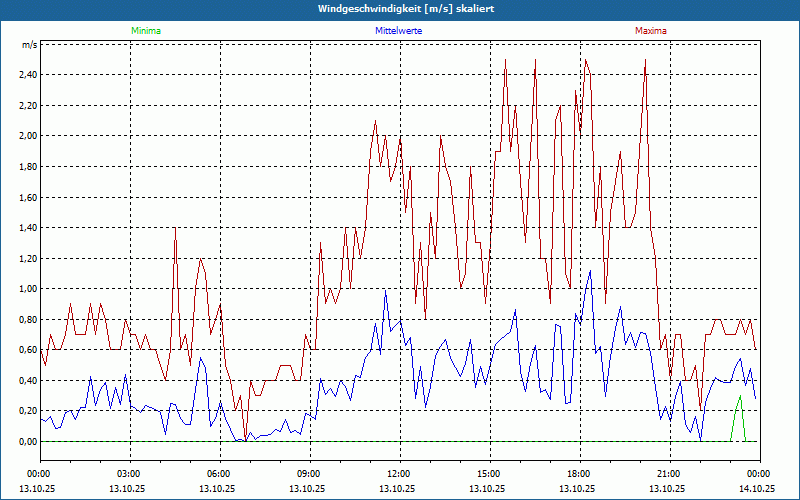Click the green Minima legend label

click(x=146, y=31)
